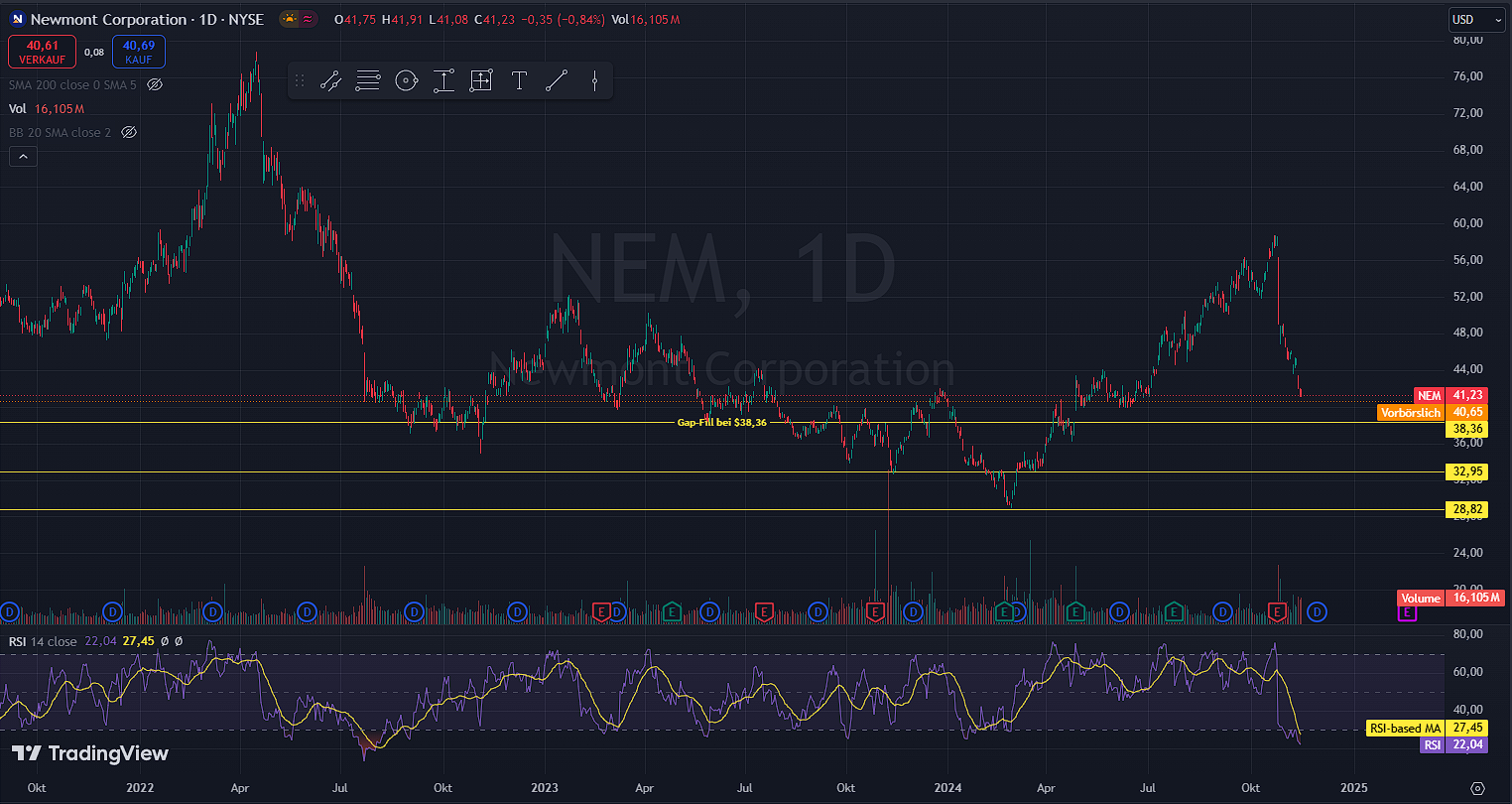Viewport: 1512px width, 804px height.
Task: Select the date and price range tool
Action: (481, 81)
